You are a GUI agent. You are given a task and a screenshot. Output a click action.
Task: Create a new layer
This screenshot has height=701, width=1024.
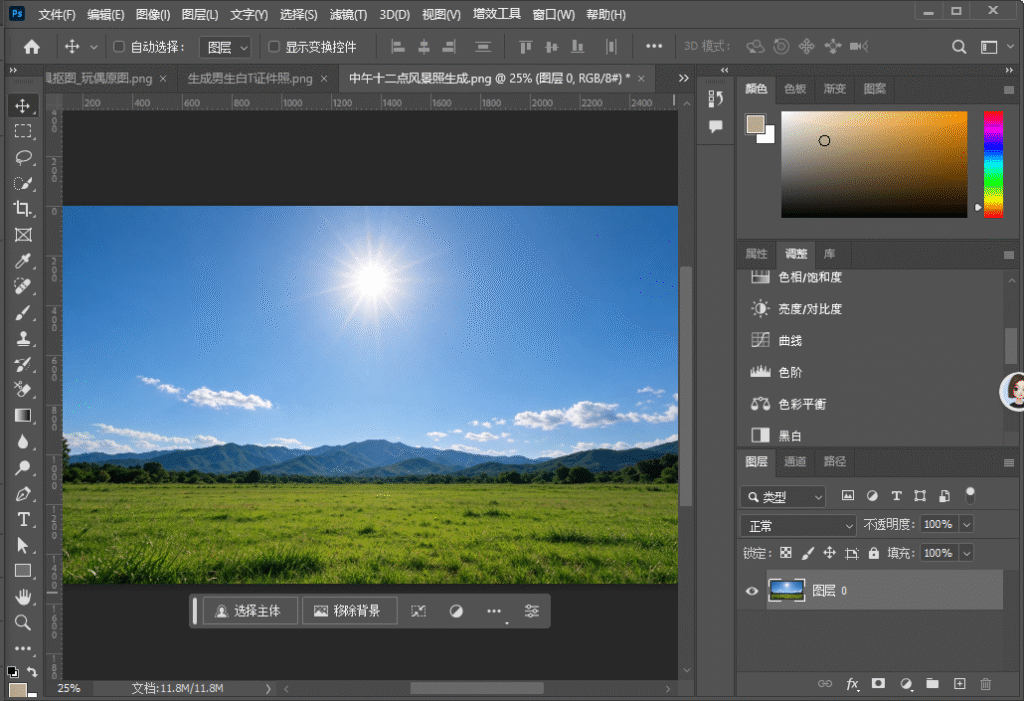[x=959, y=683]
